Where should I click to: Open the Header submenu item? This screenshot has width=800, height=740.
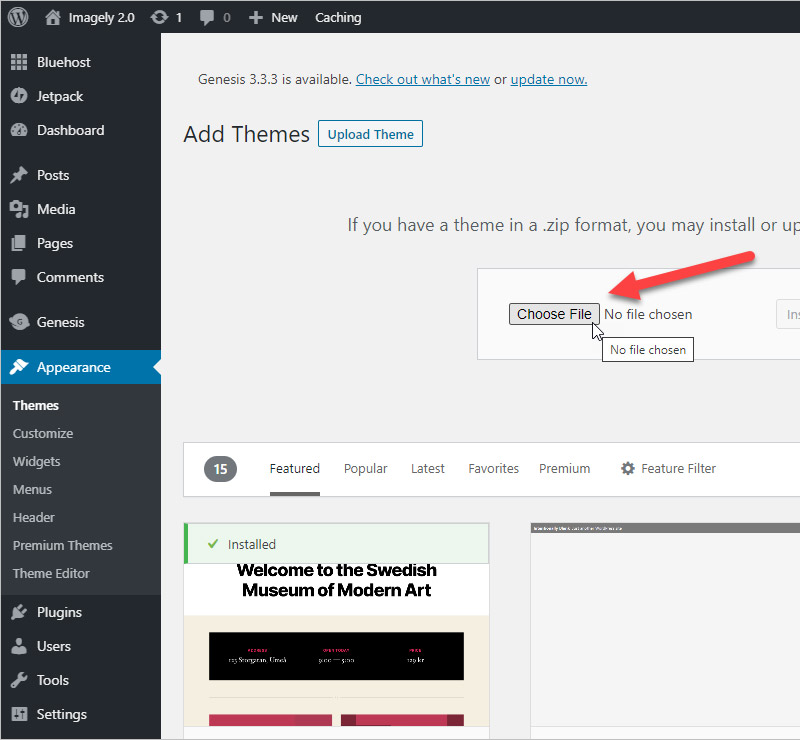(34, 517)
